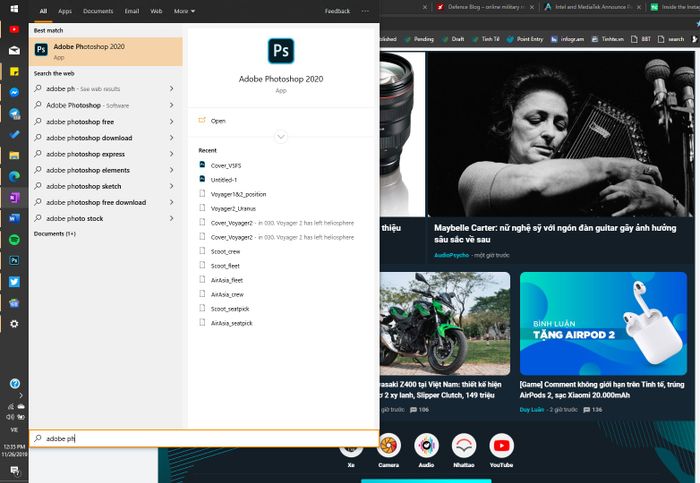The image size is (700, 483).
Task: Expand arrow beside 'adobe photo stock'
Action: pos(171,218)
